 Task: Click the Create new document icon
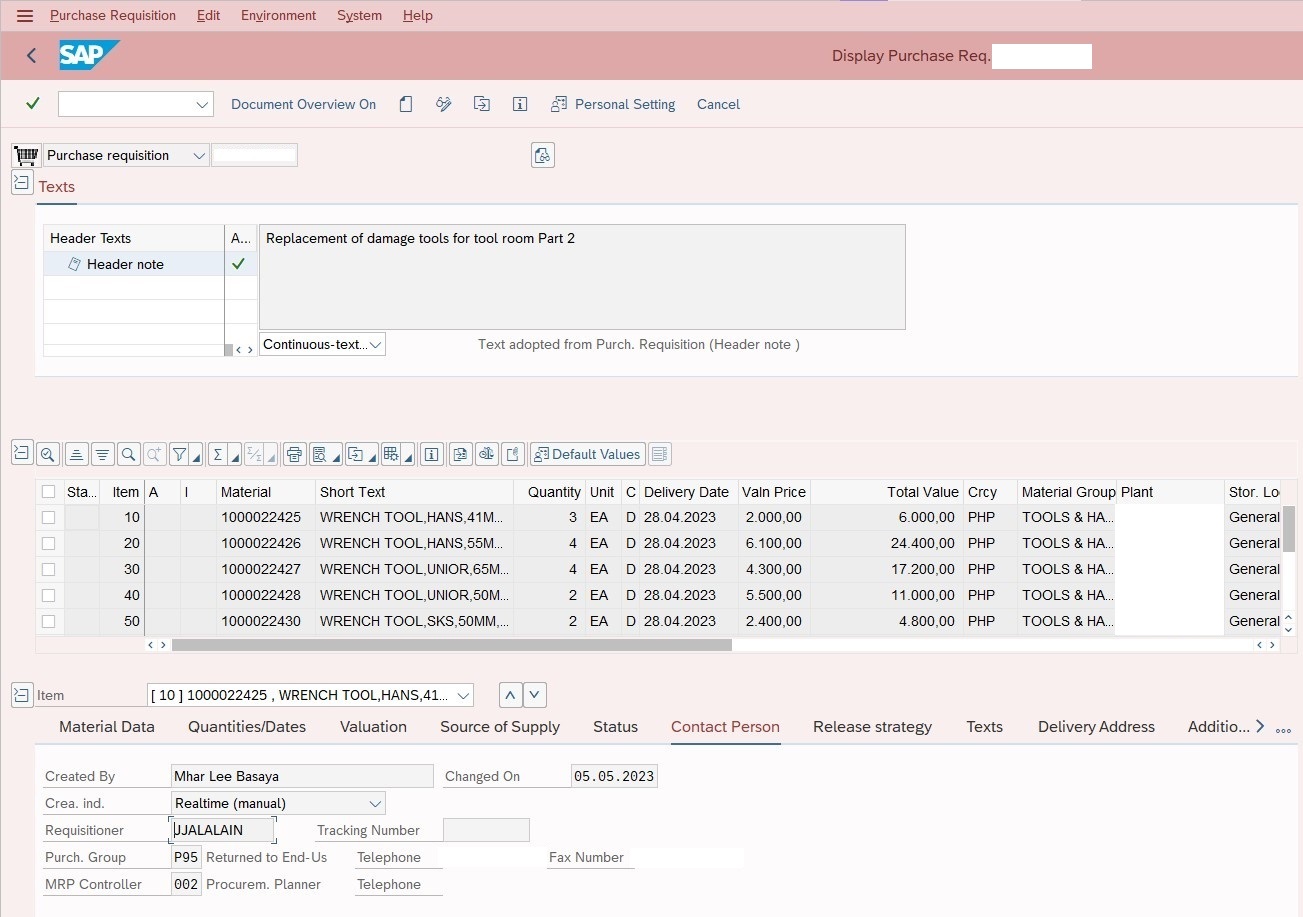point(406,104)
